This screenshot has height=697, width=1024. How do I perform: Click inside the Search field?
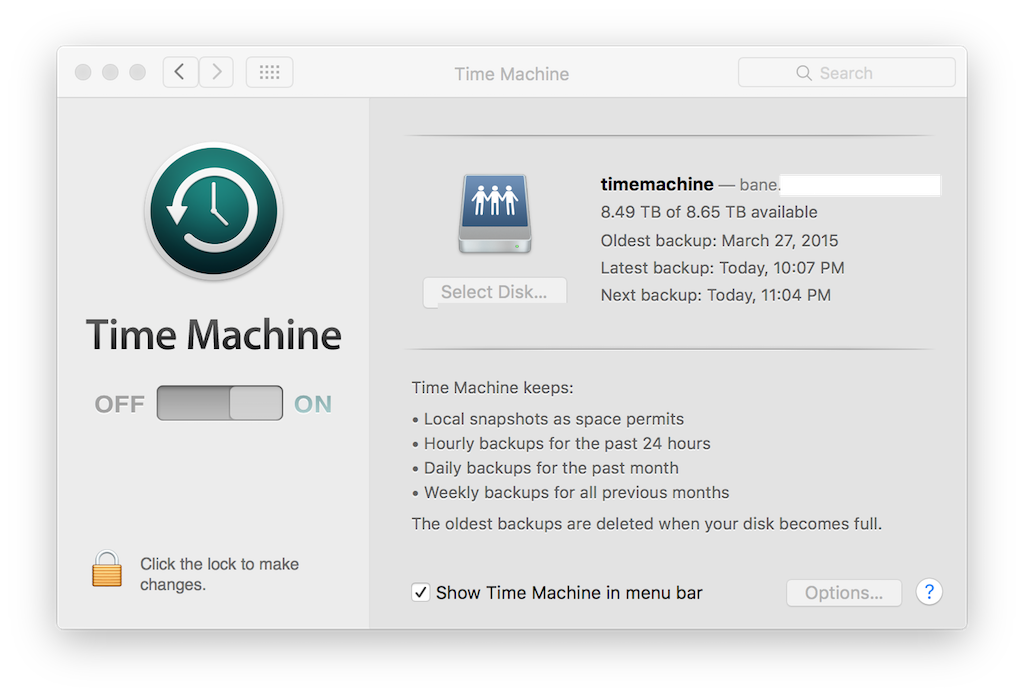click(x=846, y=73)
